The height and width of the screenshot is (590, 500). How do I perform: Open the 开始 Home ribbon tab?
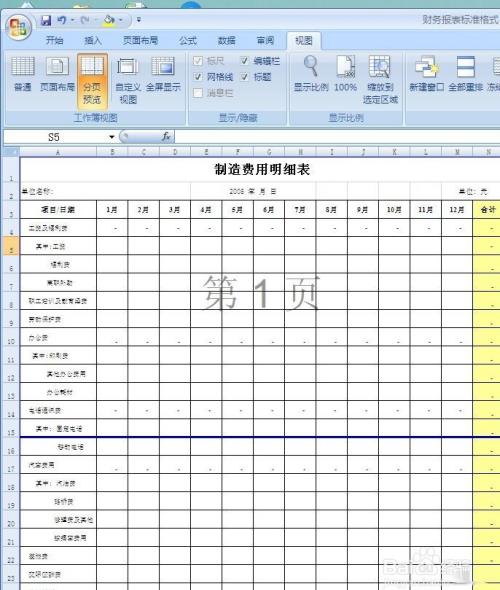tap(55, 40)
